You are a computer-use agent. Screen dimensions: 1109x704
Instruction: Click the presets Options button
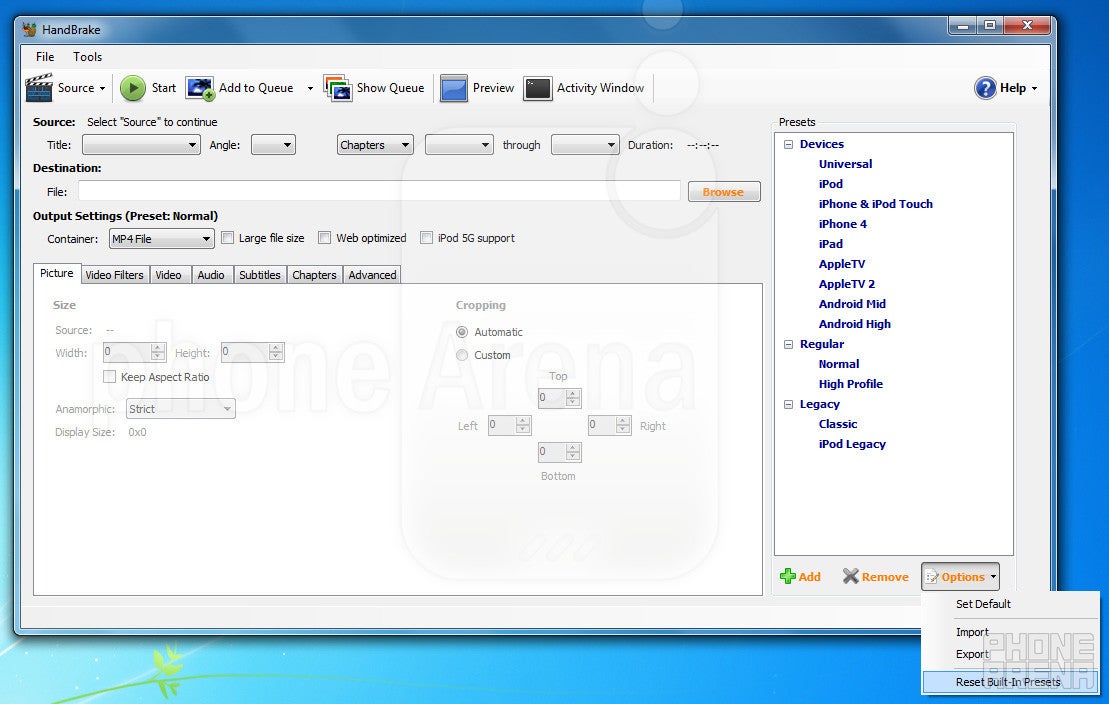point(960,577)
